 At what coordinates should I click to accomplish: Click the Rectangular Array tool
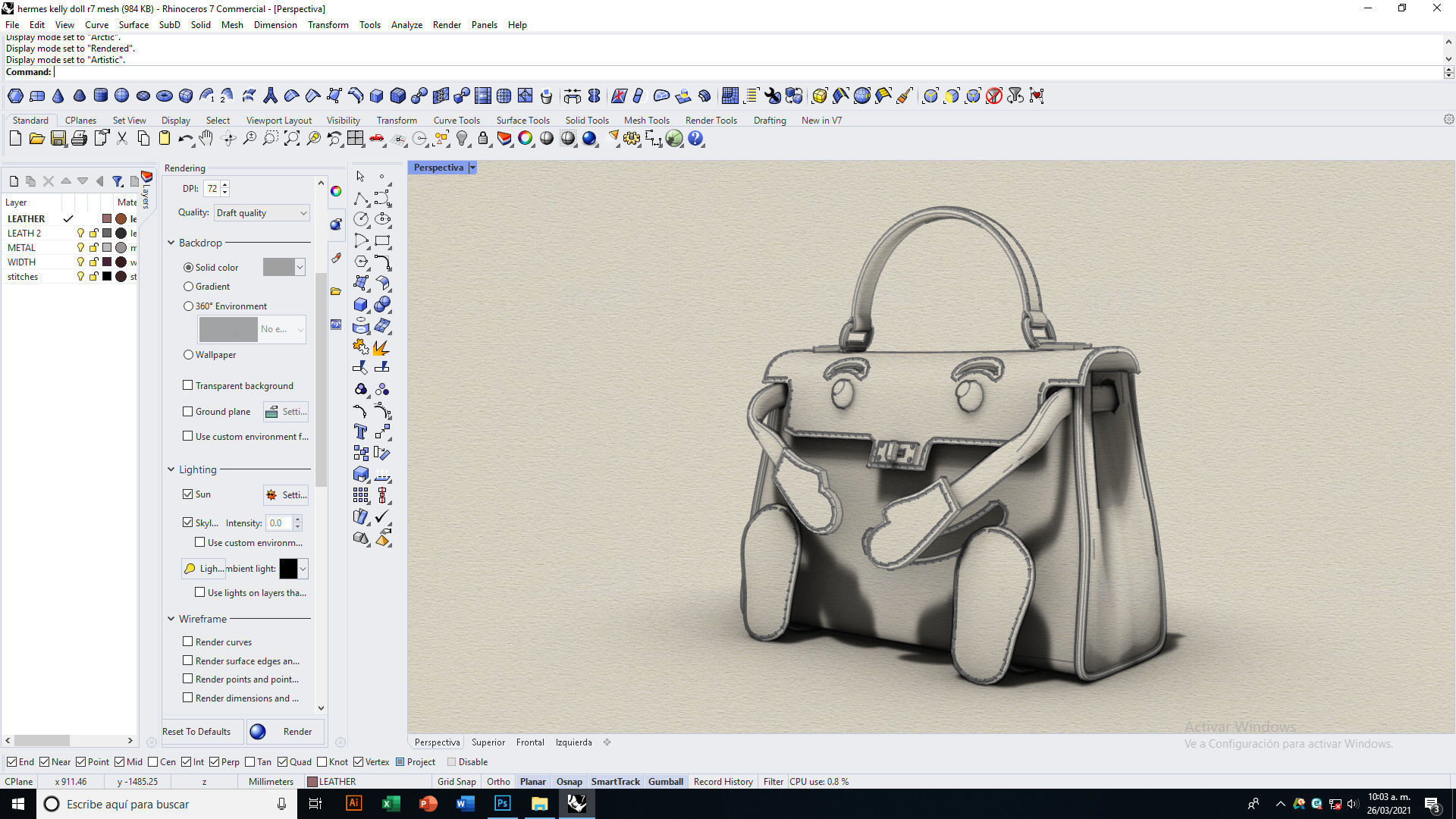point(361,496)
